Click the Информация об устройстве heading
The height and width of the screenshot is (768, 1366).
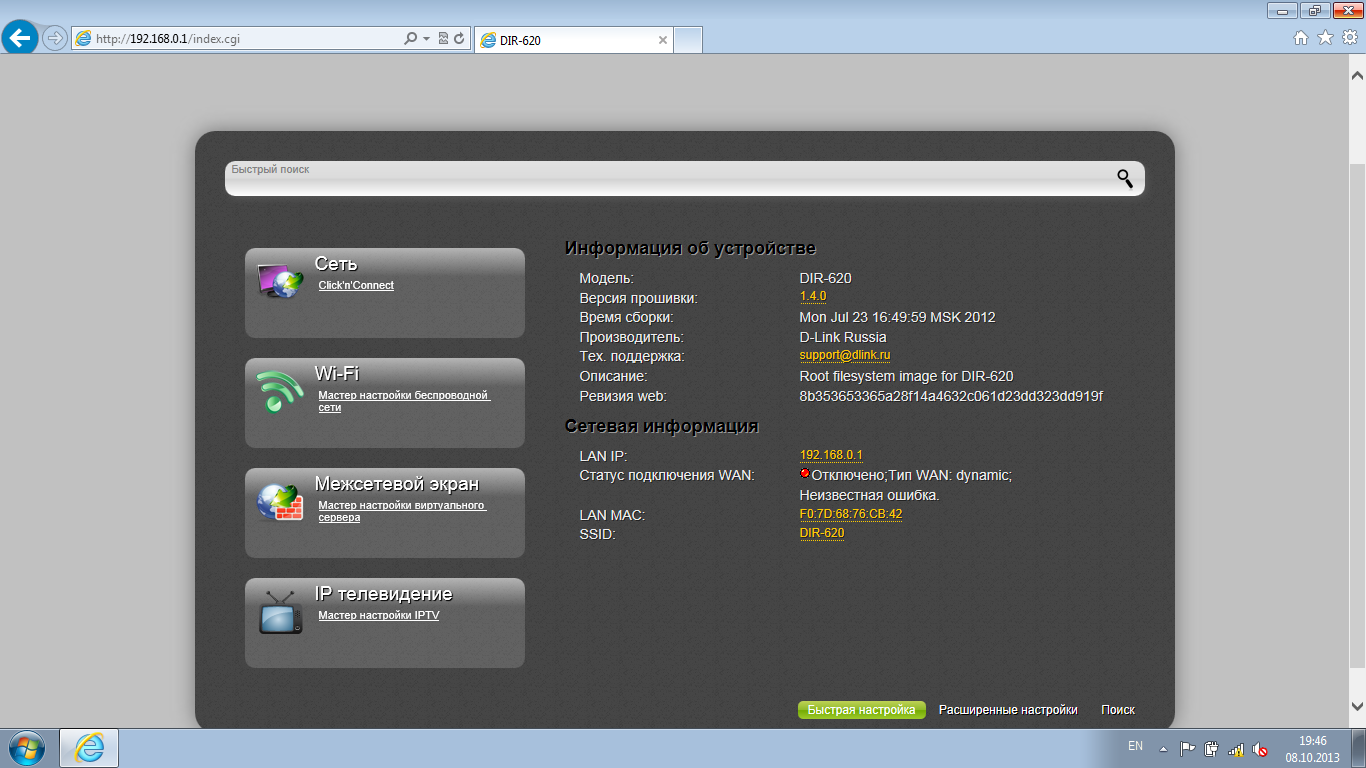690,248
